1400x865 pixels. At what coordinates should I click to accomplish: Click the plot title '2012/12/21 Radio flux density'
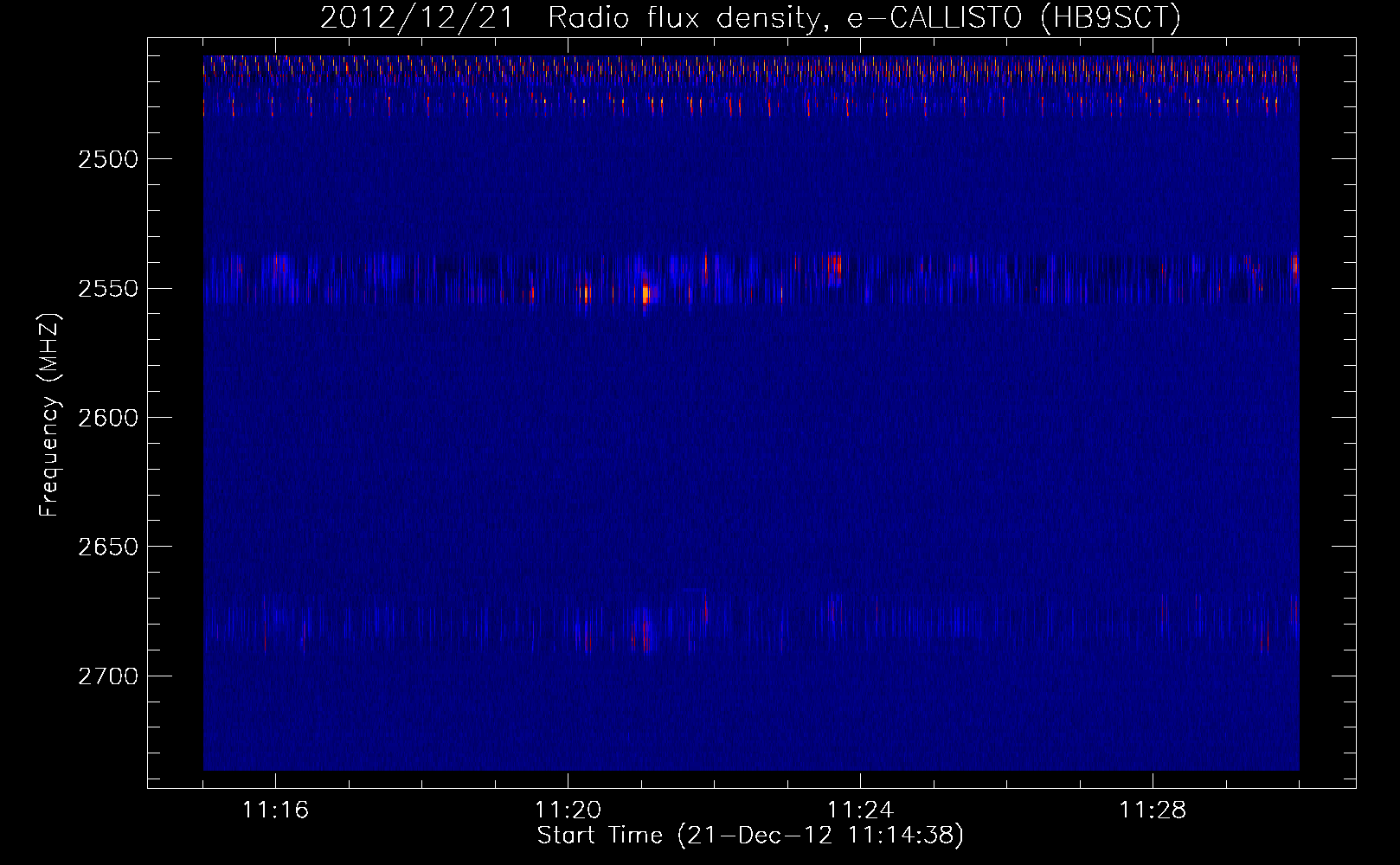click(750, 17)
